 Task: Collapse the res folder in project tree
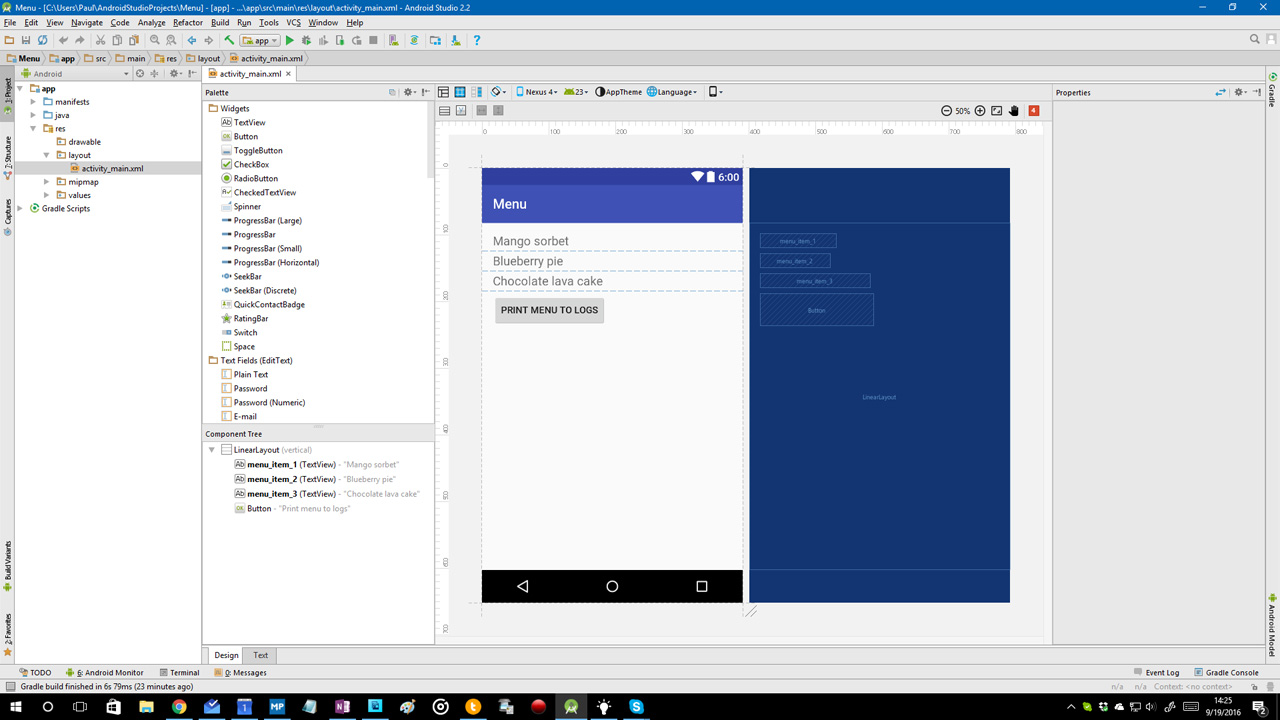32,128
